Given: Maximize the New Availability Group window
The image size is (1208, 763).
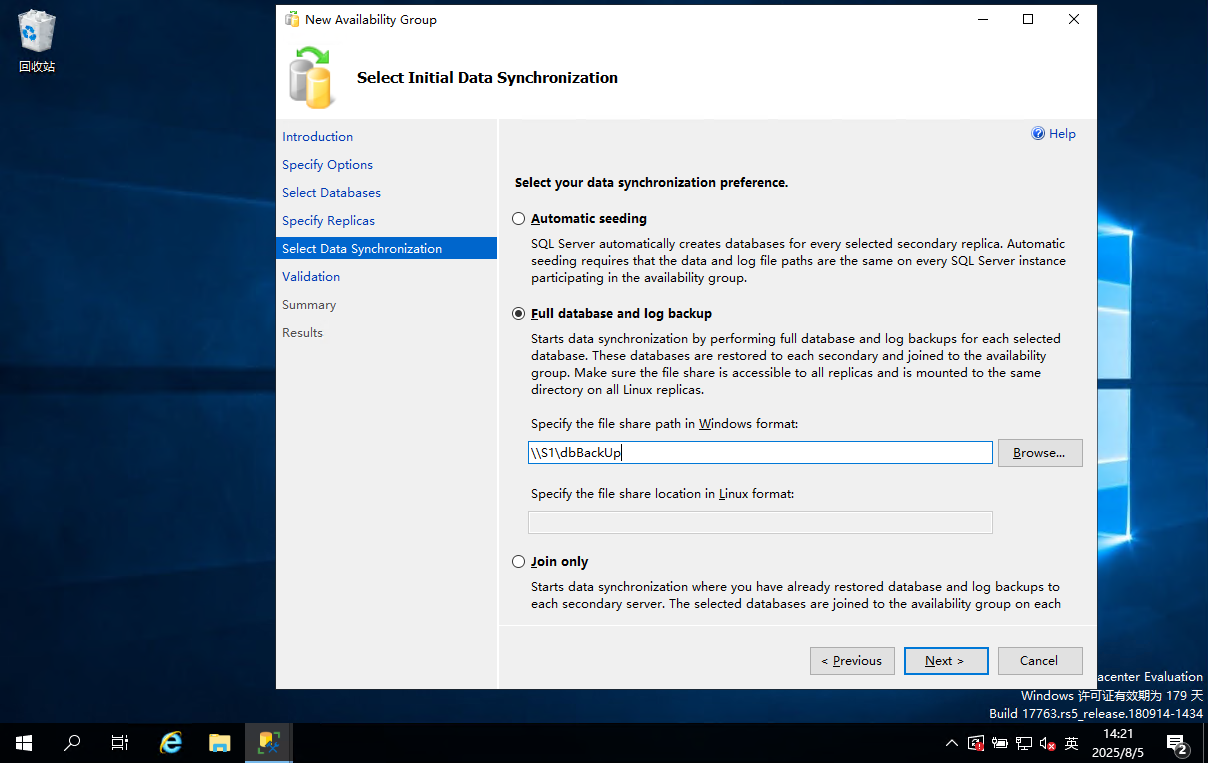Looking at the screenshot, I should pyautogui.click(x=1028, y=19).
